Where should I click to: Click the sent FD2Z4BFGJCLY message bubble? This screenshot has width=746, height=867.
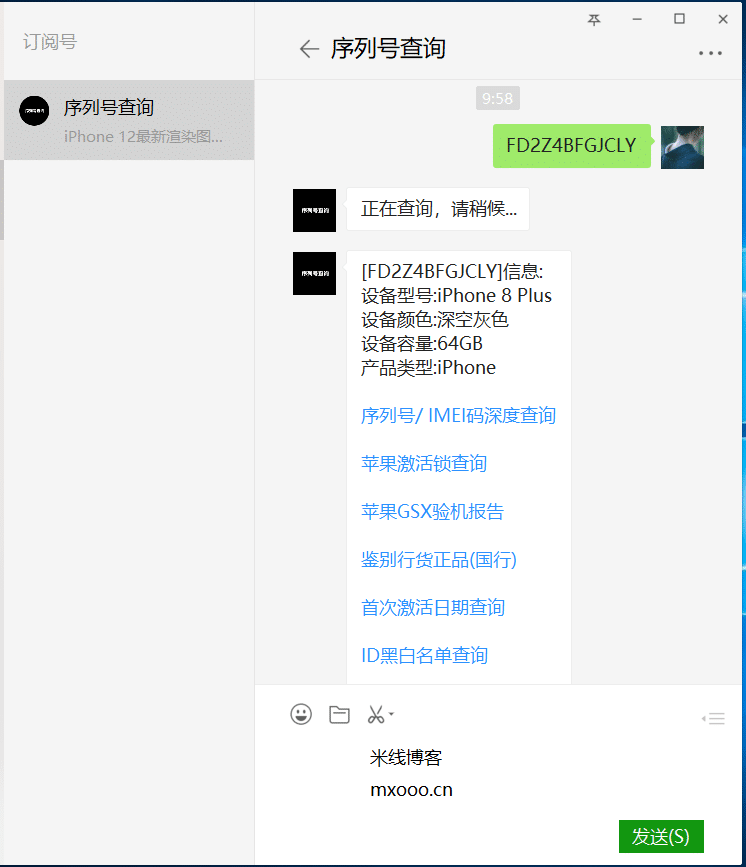(x=571, y=146)
